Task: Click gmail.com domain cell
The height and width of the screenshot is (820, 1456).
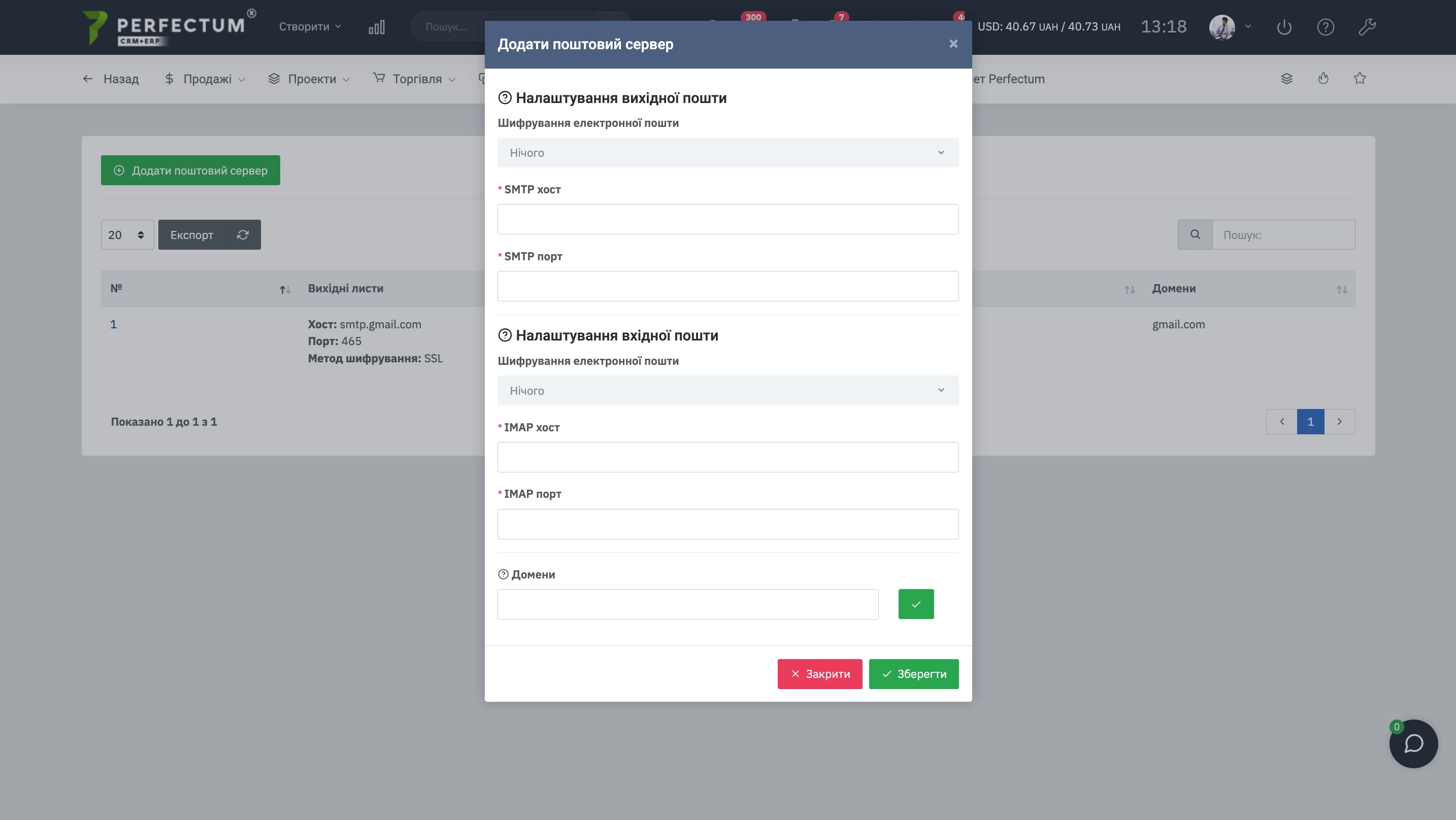Action: [1178, 324]
